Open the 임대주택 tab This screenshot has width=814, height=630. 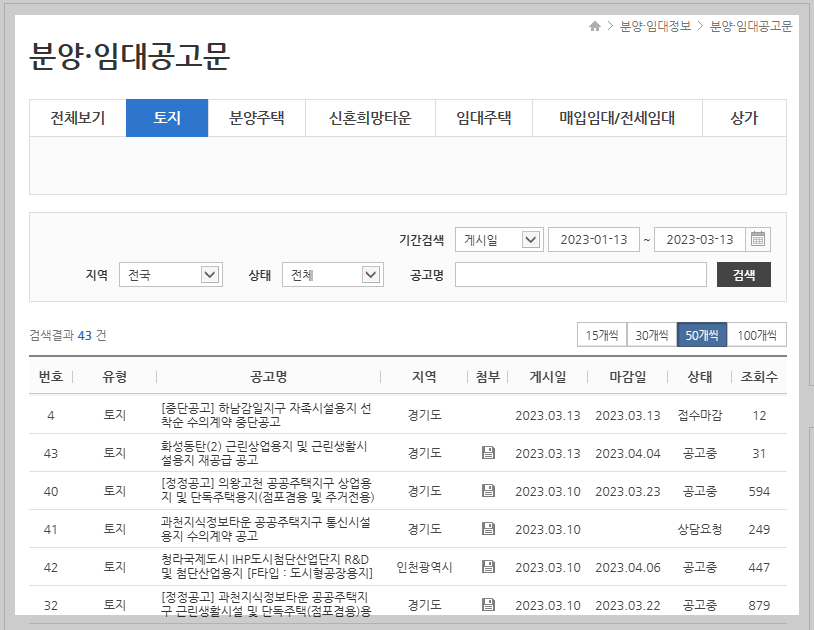[485, 116]
